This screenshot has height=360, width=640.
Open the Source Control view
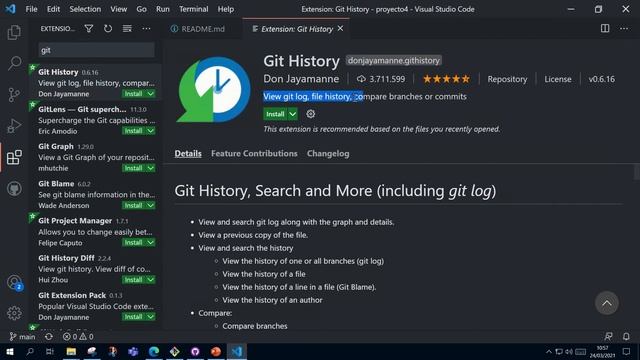tap(14, 95)
